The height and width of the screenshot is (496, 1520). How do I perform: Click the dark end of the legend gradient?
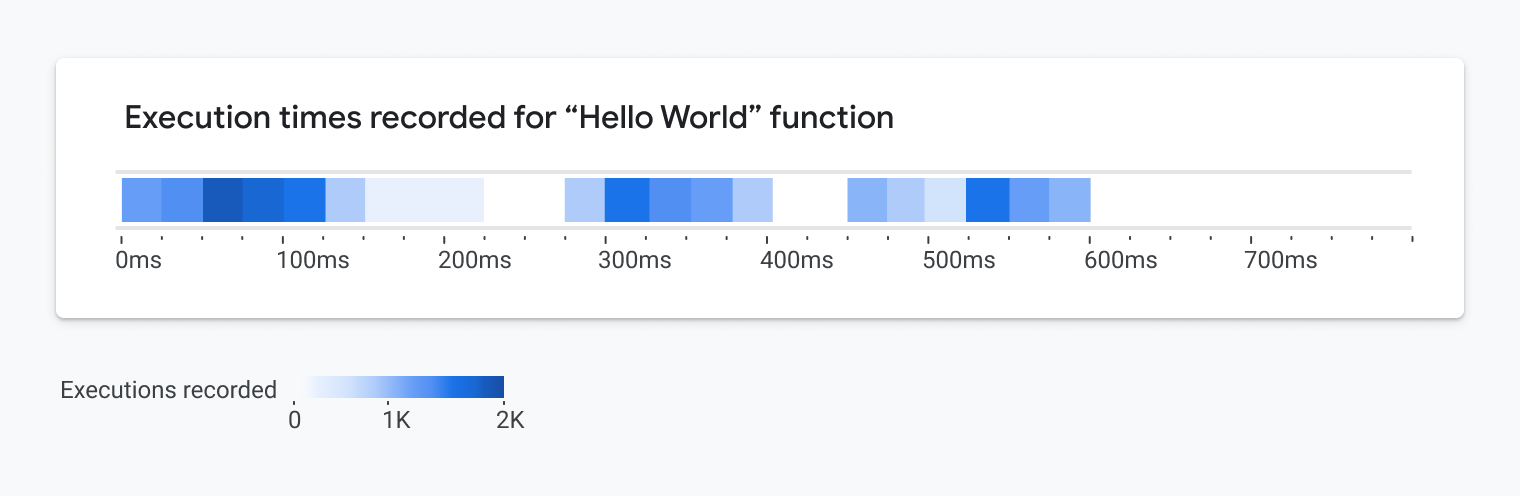(x=494, y=387)
